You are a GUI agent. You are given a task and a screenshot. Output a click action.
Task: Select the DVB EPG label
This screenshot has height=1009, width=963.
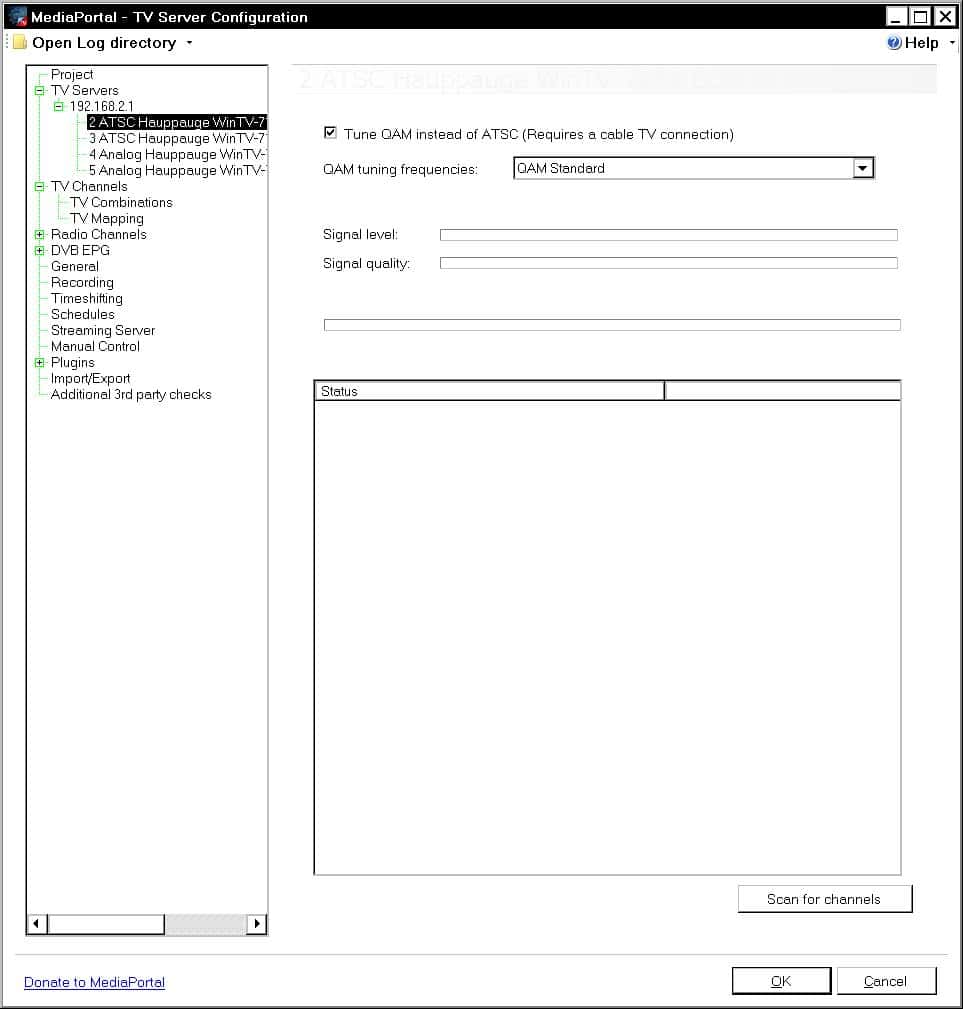80,250
